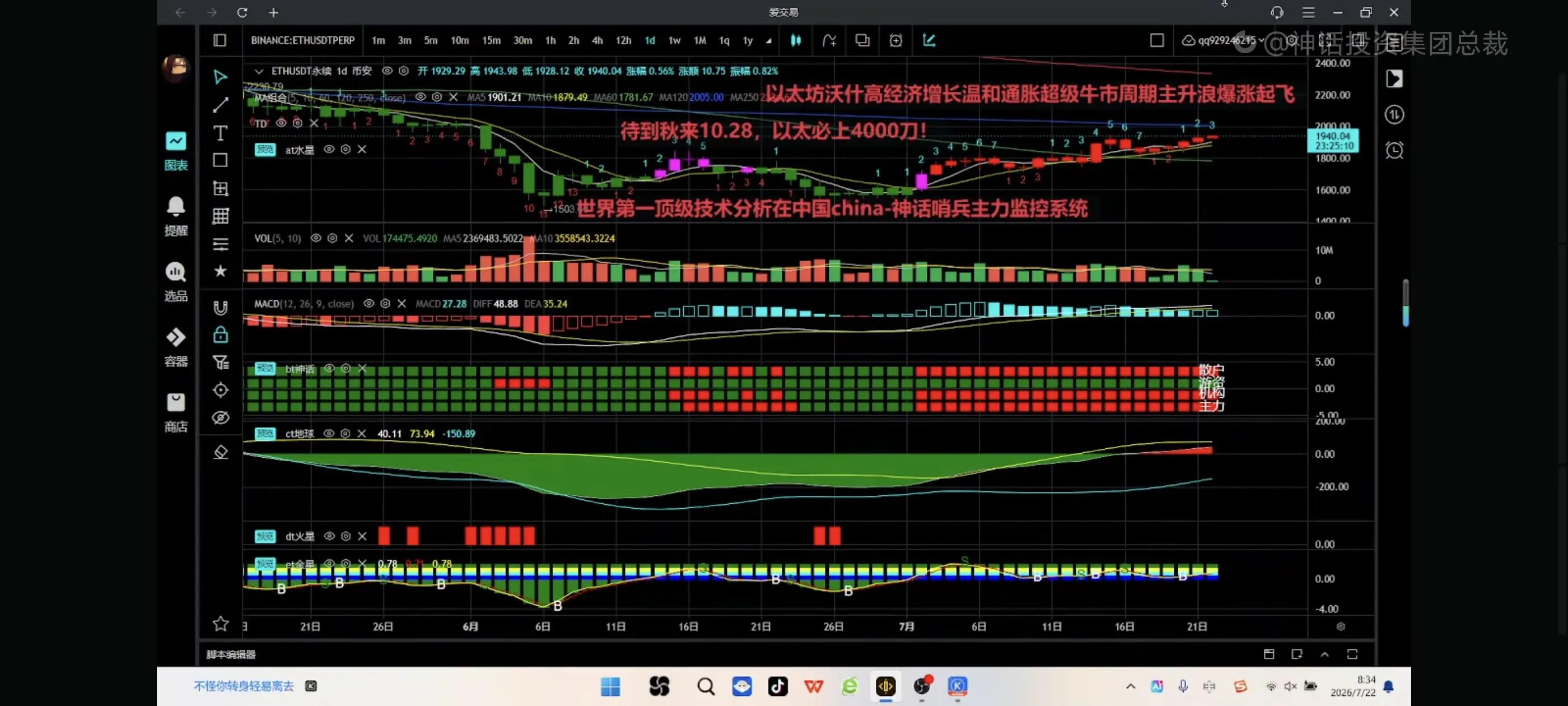Click the taskbar search magnifier

(706, 686)
